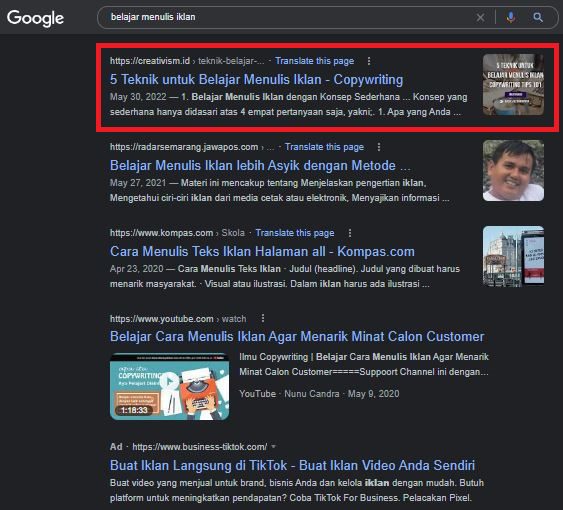Screen dimensions: 563x510
Task: Click the https://www.youtube.com › watch URL text
Action: 178,319
